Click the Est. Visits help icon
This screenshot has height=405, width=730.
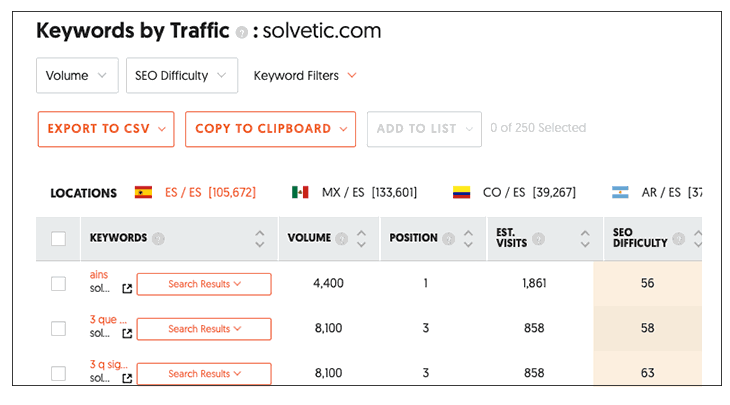click(539, 239)
